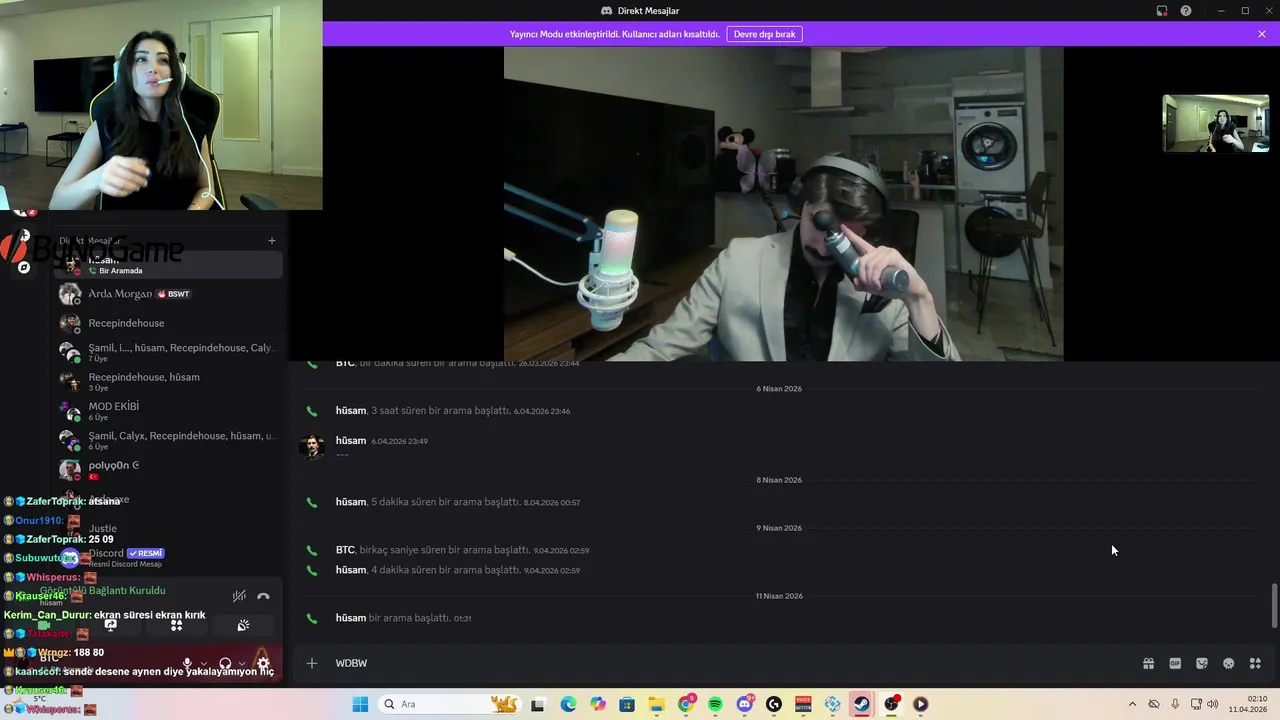Open the 7-member Şamil group chat
1280x720 pixels.
[168, 352]
